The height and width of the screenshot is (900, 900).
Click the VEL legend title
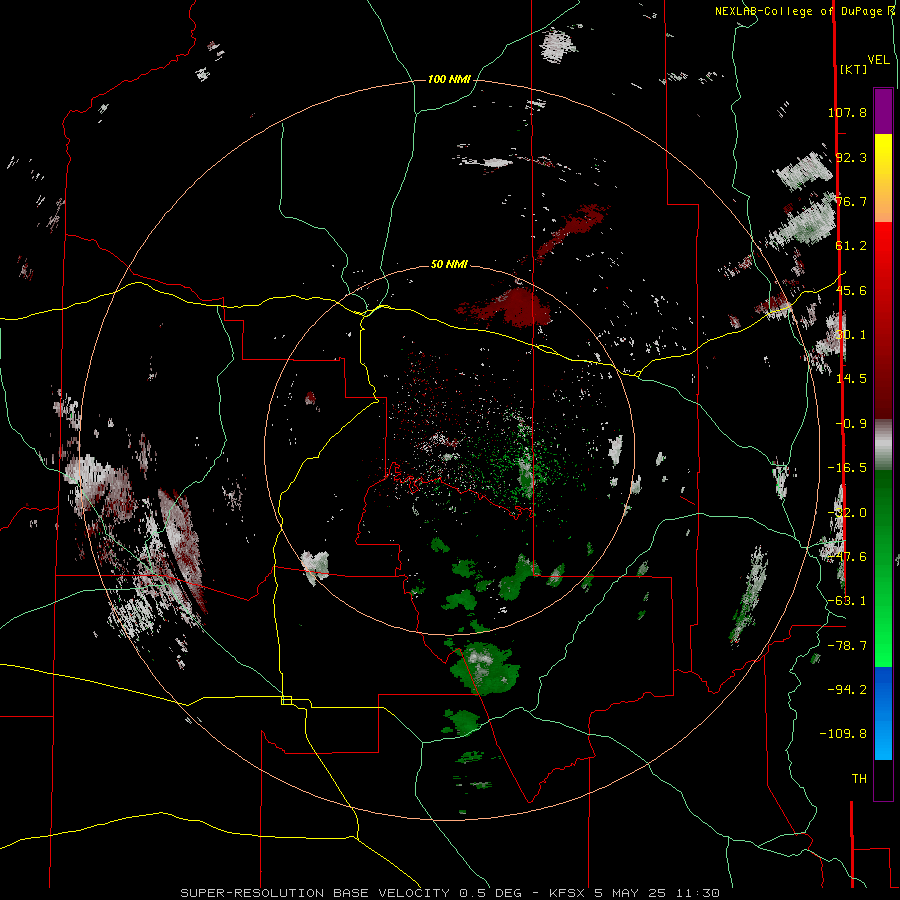tap(878, 60)
